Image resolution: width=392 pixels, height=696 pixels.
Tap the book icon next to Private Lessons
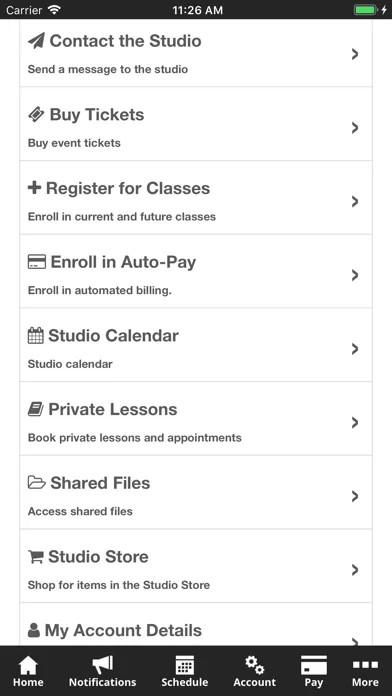coord(36,409)
